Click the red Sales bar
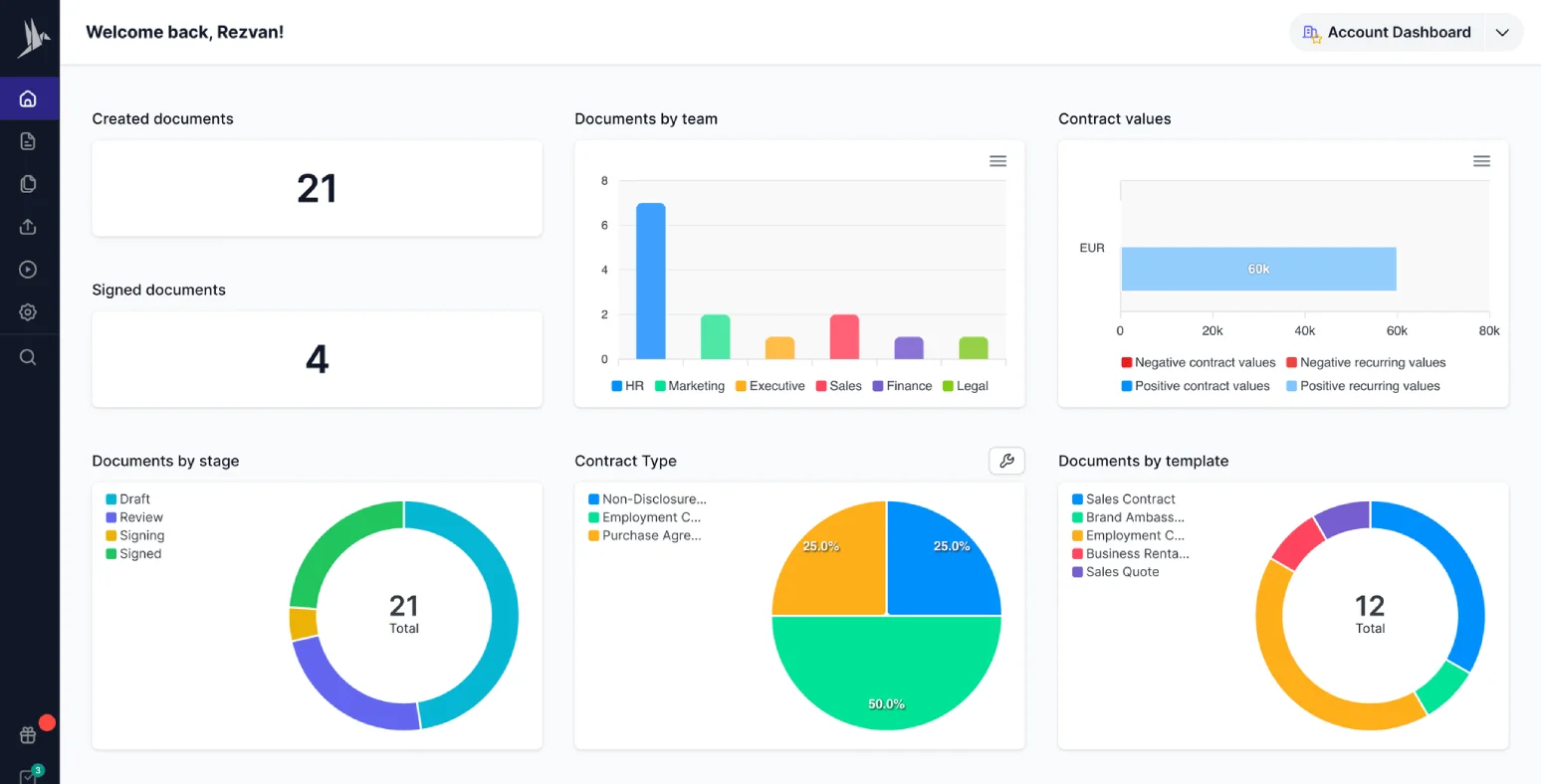1541x784 pixels. coord(844,337)
